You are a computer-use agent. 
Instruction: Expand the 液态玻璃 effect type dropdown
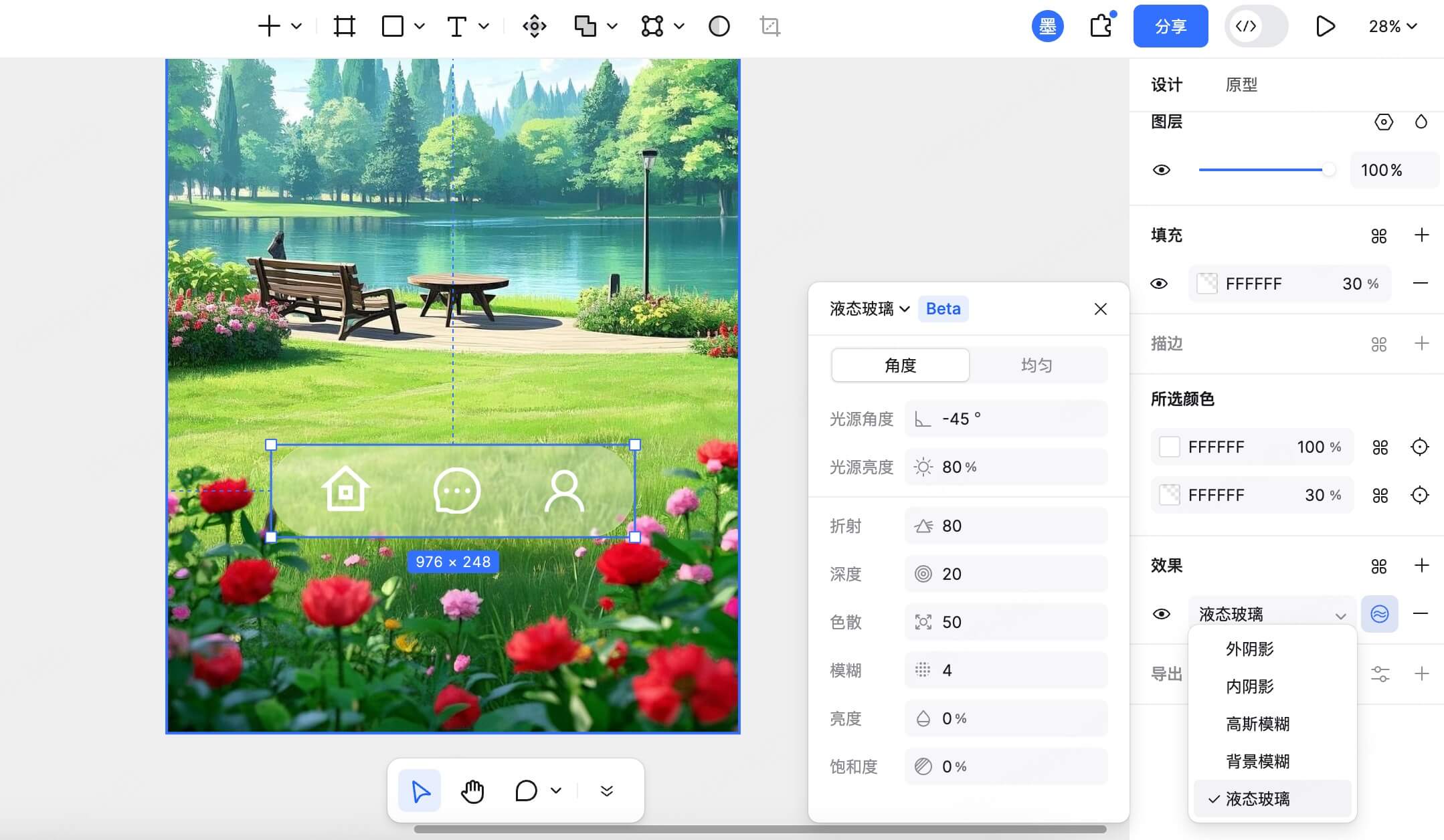(1341, 614)
